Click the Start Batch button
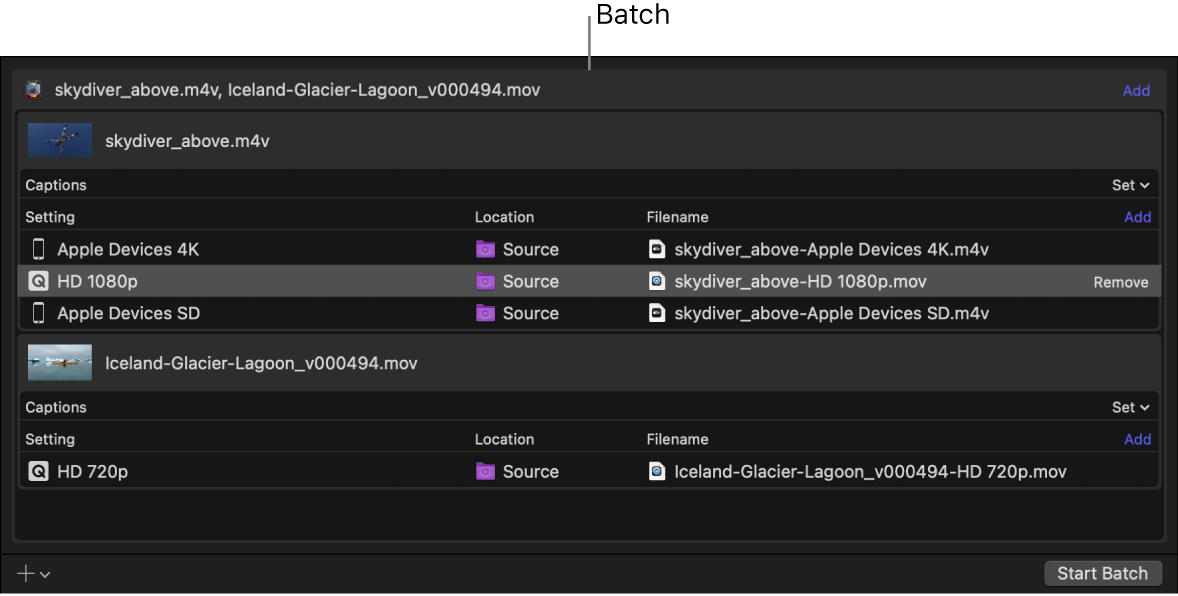 pyautogui.click(x=1103, y=573)
